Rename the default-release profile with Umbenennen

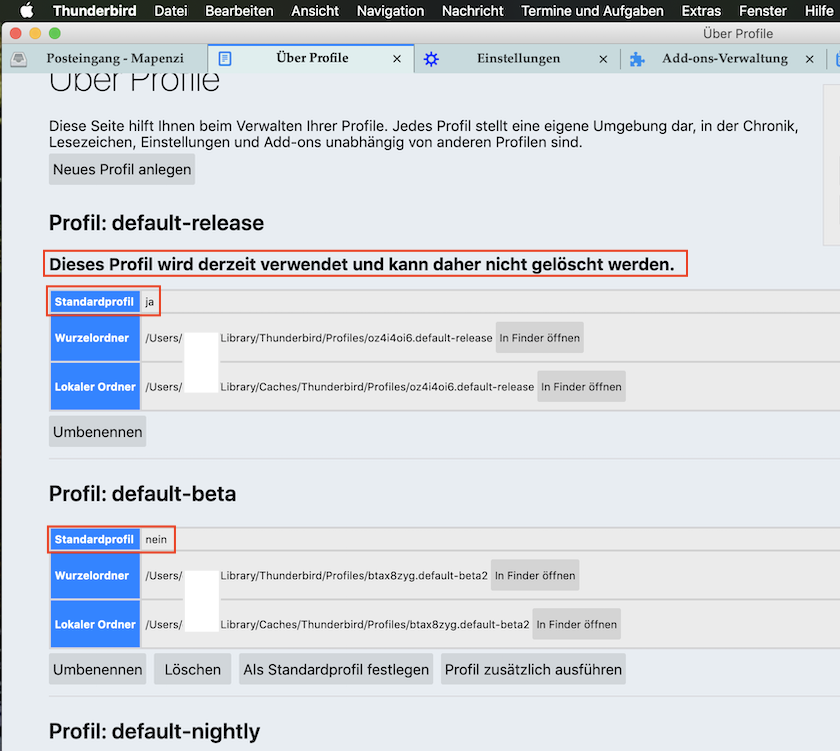[x=98, y=432]
